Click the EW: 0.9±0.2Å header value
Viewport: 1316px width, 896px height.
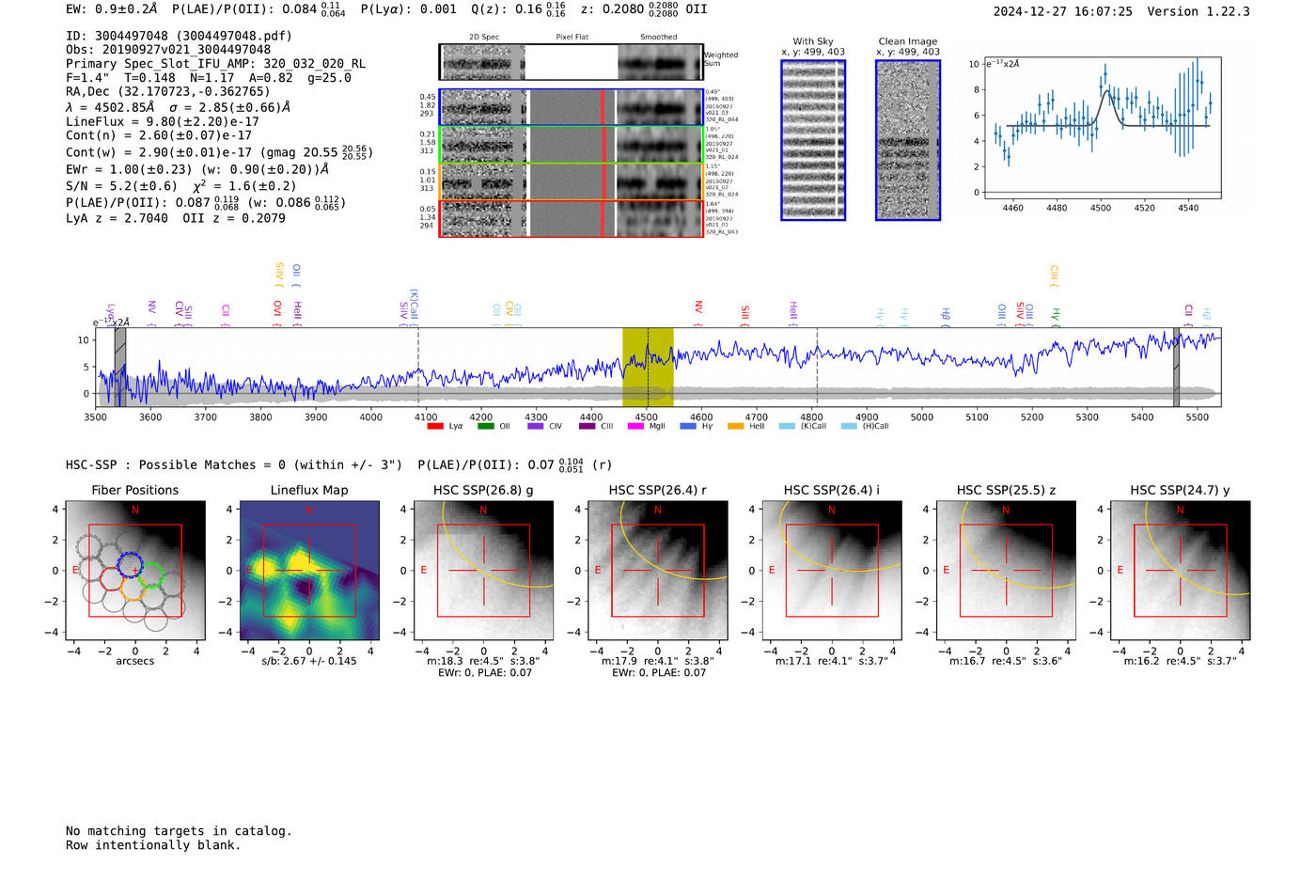click(x=112, y=8)
